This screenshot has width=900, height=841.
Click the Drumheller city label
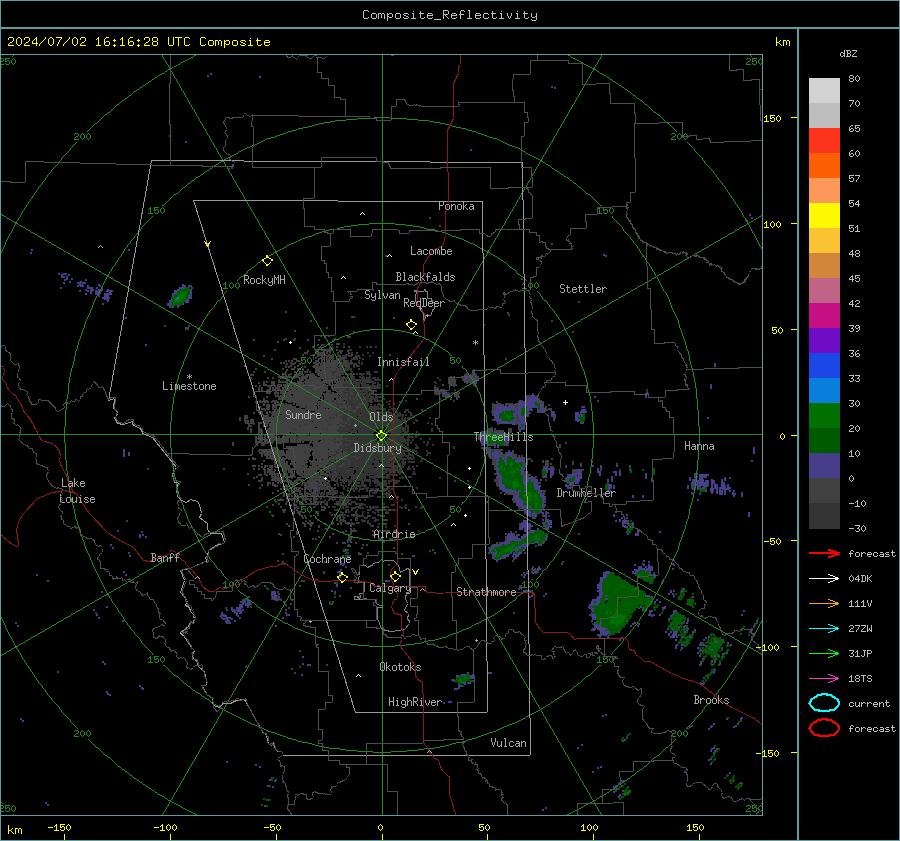tap(586, 493)
